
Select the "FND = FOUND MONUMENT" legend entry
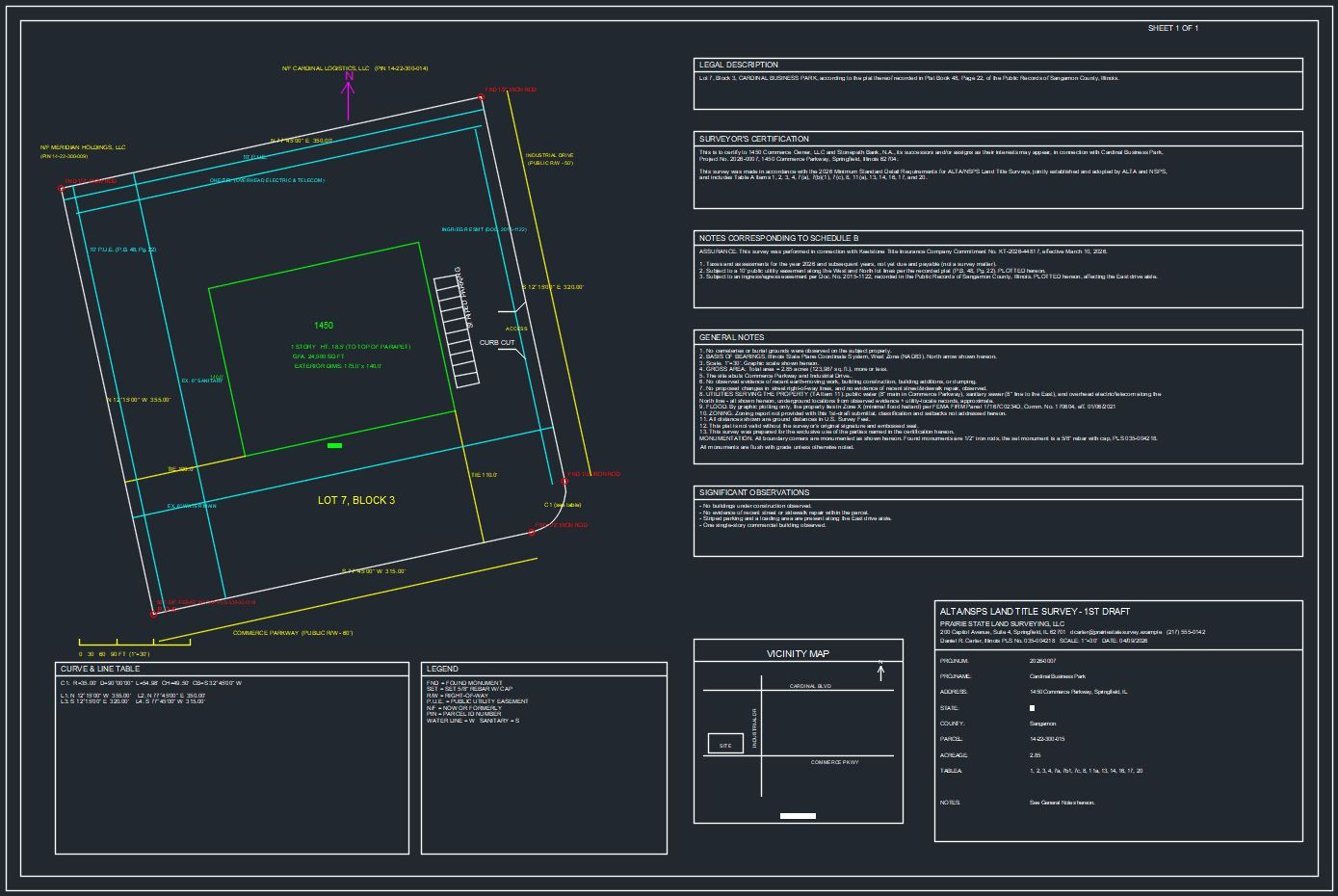tap(464, 683)
